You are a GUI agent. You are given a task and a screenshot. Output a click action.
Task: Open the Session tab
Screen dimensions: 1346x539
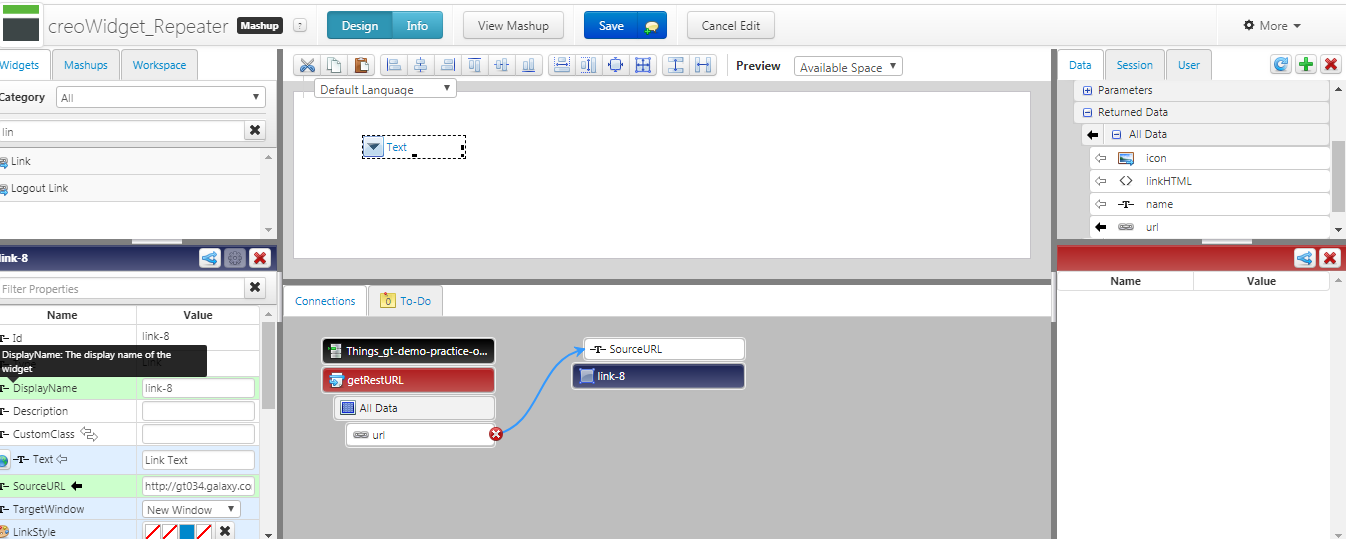(x=1134, y=65)
